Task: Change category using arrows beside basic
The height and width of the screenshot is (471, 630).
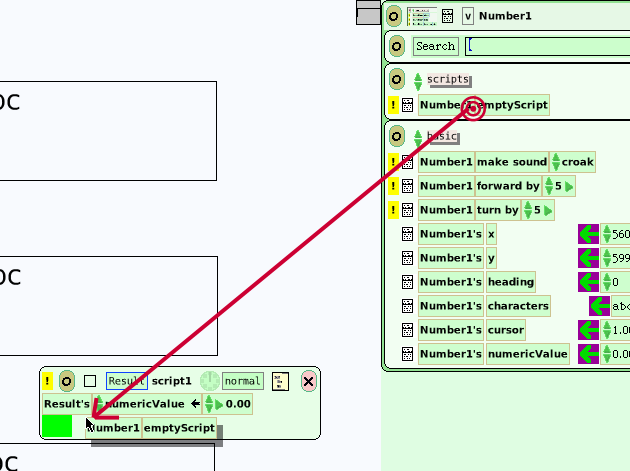Action: pos(418,138)
